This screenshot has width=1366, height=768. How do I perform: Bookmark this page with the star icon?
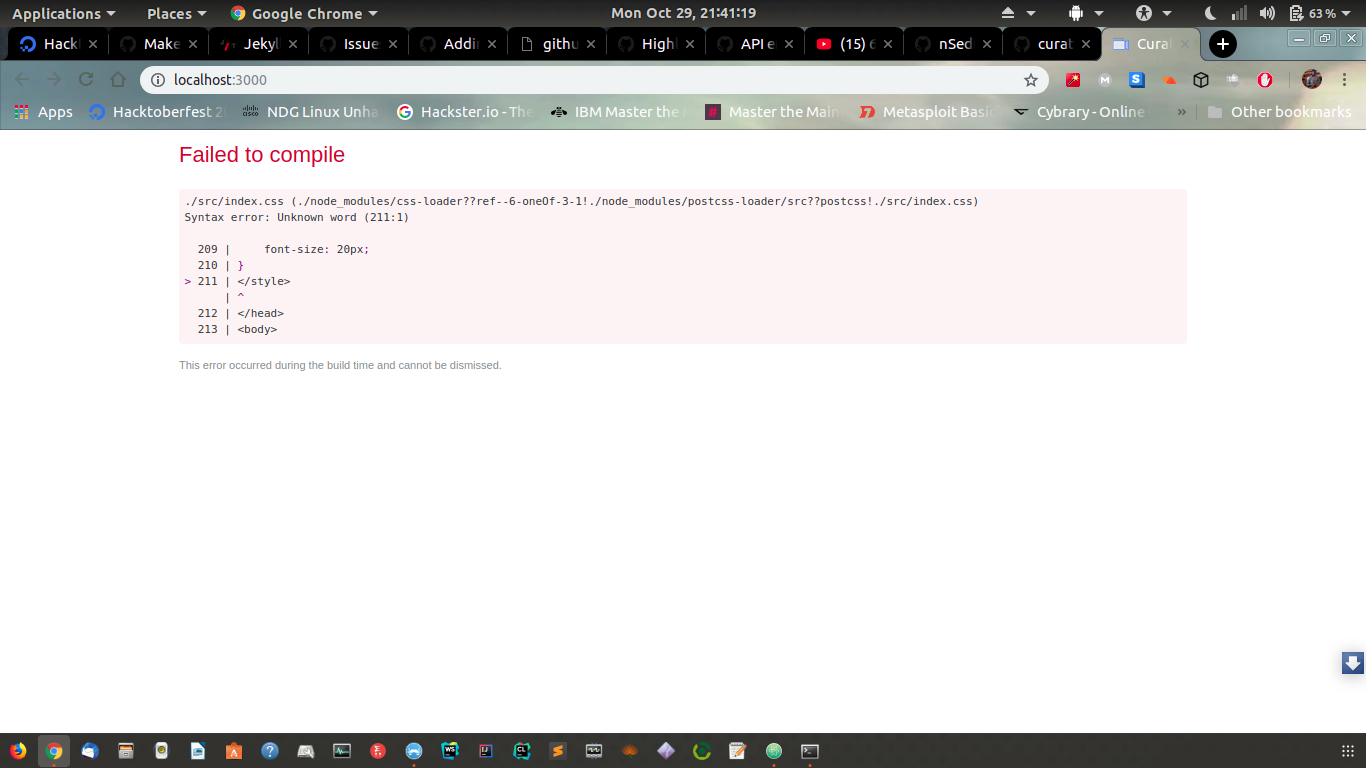pos(1031,80)
